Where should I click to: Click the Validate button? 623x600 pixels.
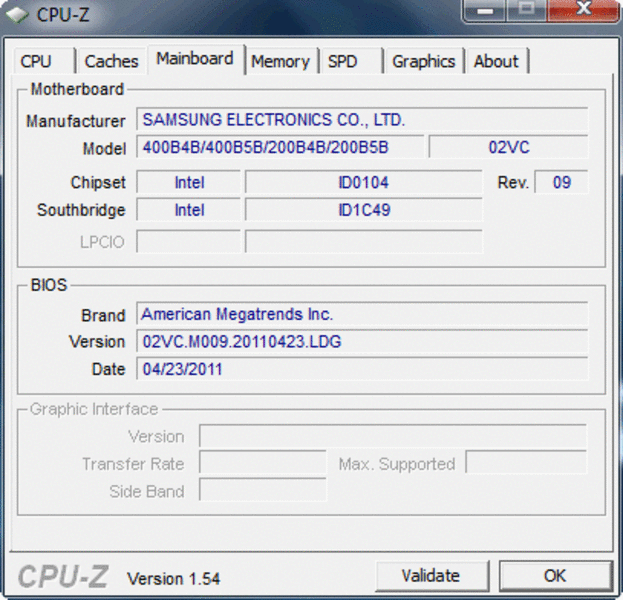coord(431,575)
